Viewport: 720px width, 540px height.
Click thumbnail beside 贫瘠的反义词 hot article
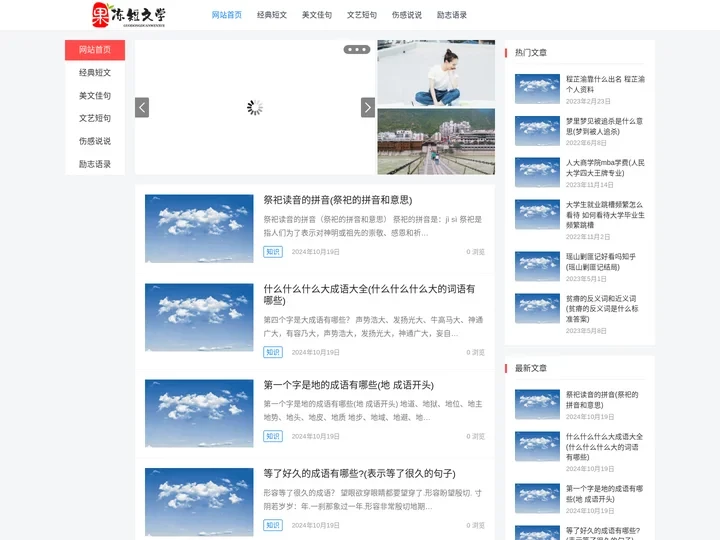pyautogui.click(x=537, y=309)
